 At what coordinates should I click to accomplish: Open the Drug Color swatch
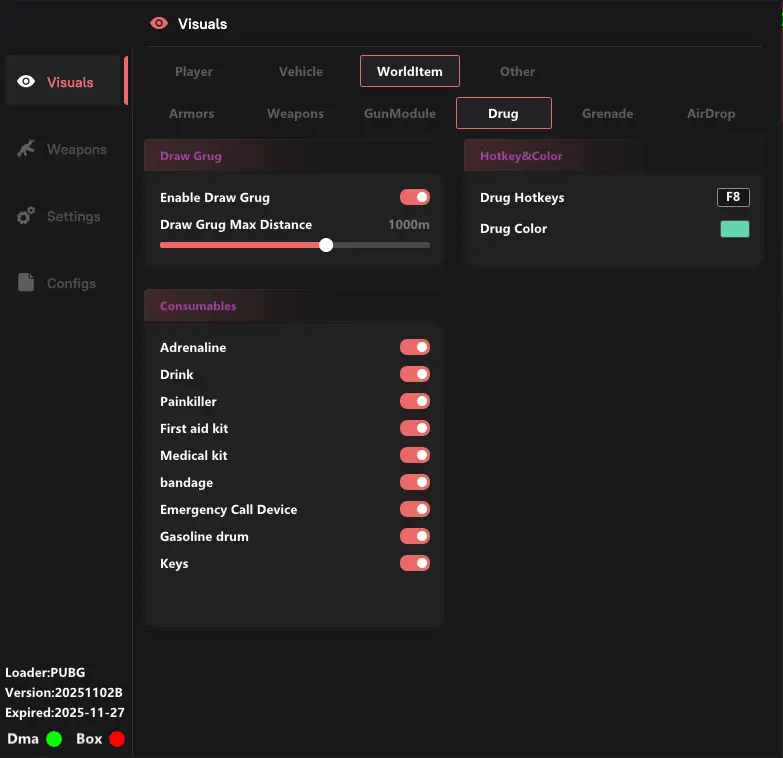point(734,229)
